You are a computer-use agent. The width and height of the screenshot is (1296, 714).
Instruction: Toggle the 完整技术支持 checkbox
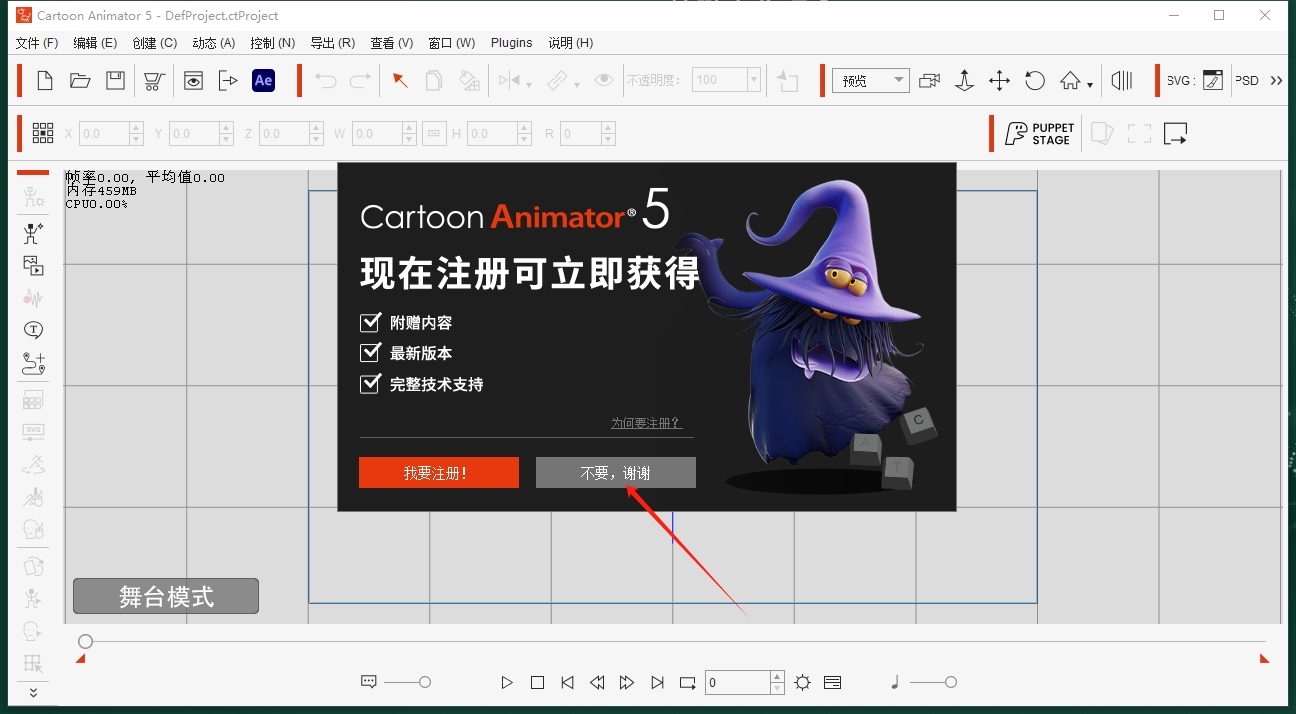click(x=369, y=383)
